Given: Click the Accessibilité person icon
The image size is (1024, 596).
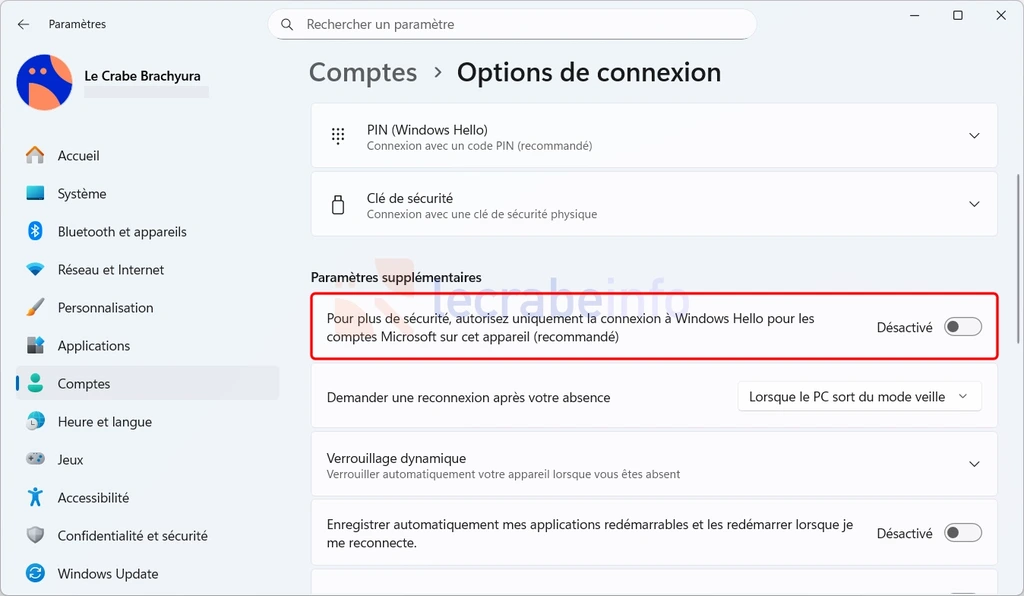Looking at the screenshot, I should (x=35, y=497).
